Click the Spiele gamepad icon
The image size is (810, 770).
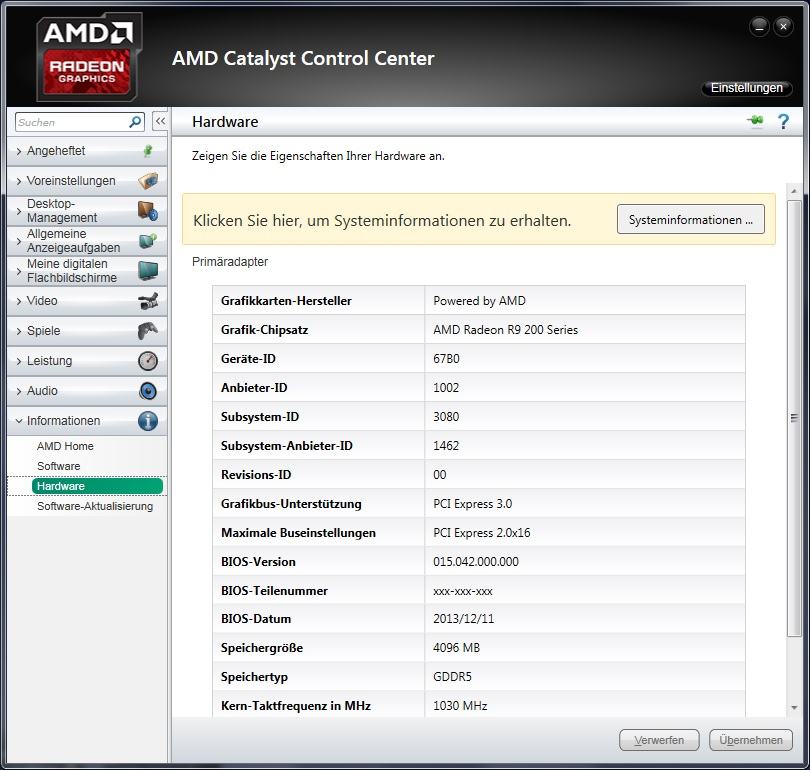(148, 331)
